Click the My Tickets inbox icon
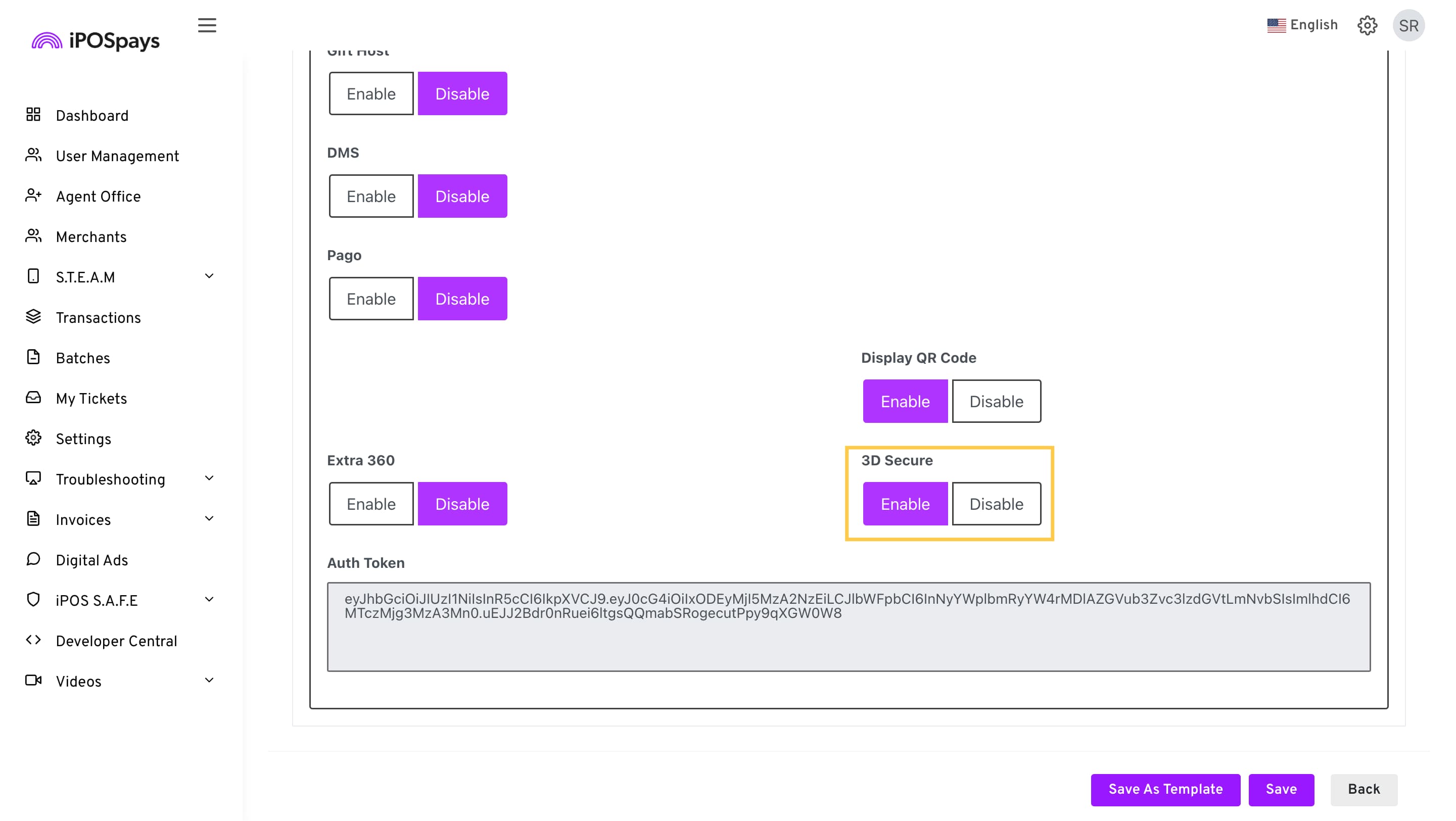Image resolution: width=1456 pixels, height=821 pixels. click(33, 398)
